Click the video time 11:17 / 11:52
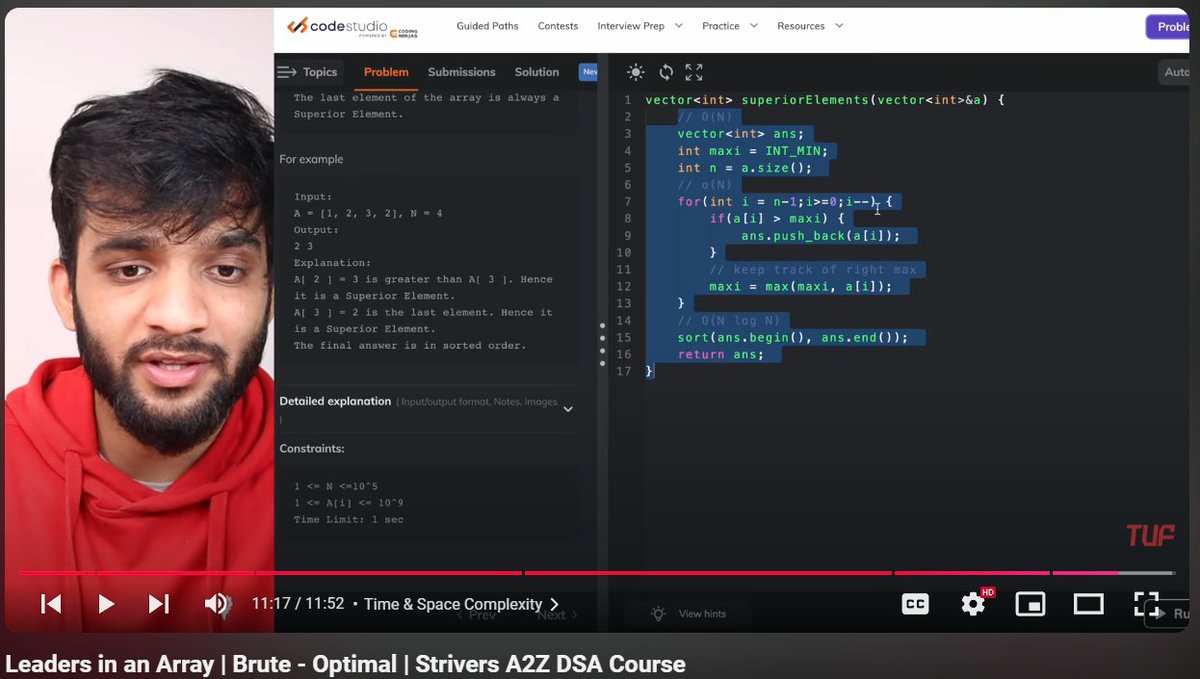The height and width of the screenshot is (679, 1200). [297, 604]
